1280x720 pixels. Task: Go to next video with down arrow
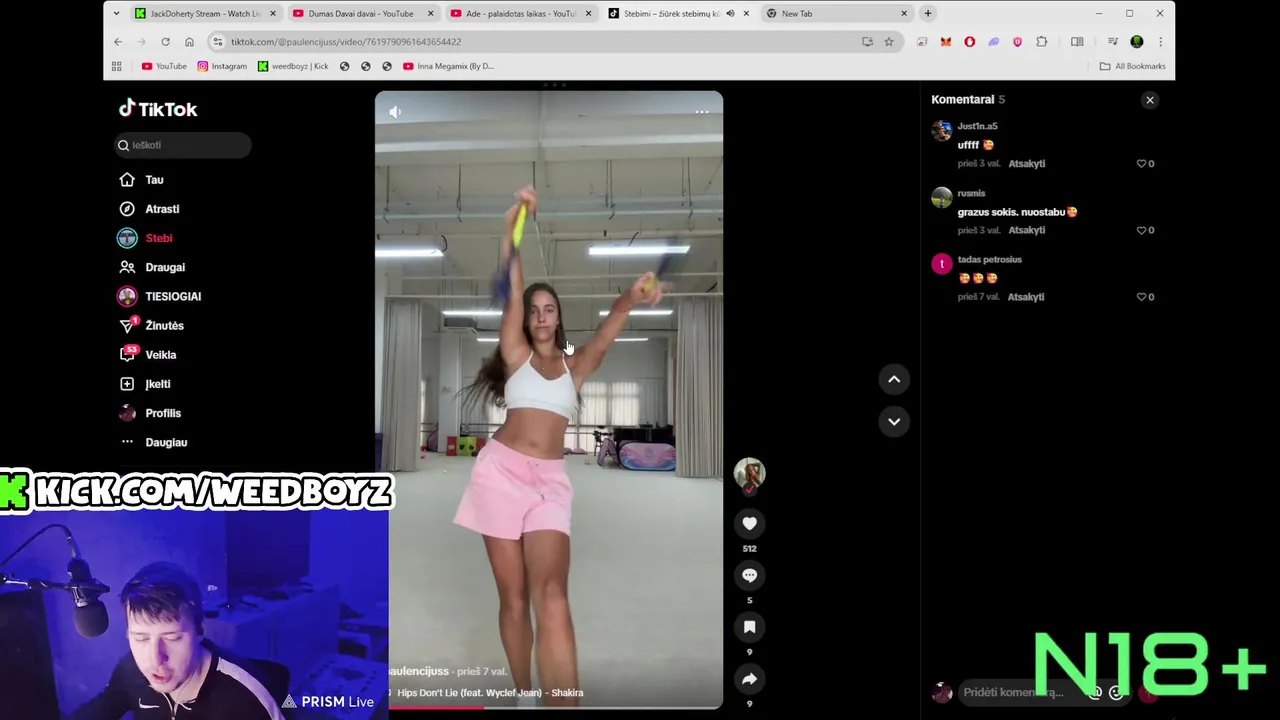[x=894, y=421]
